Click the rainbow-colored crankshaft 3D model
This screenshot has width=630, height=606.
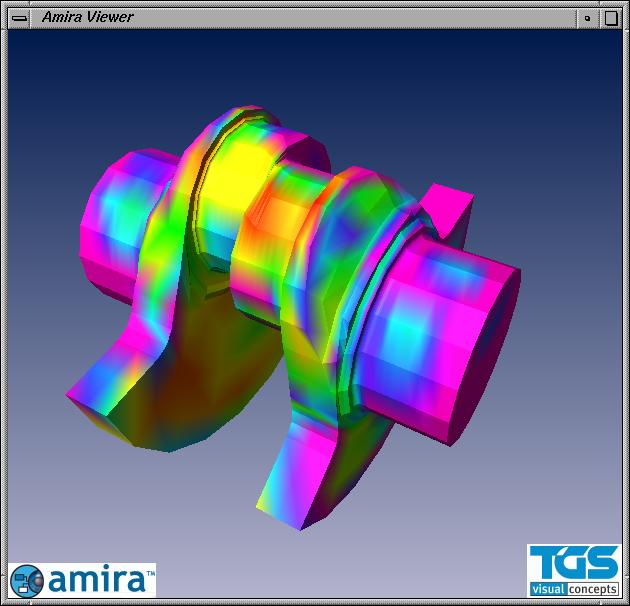click(293, 317)
